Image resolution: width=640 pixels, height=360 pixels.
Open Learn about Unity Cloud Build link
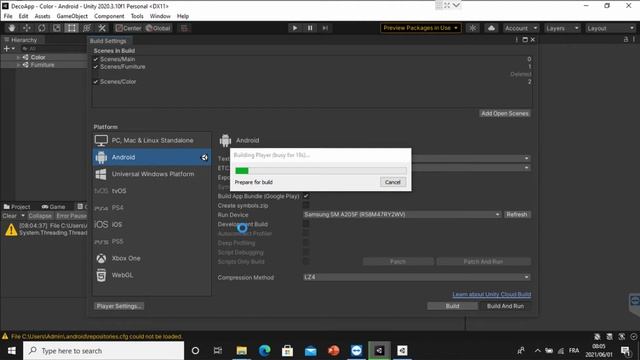pyautogui.click(x=491, y=294)
